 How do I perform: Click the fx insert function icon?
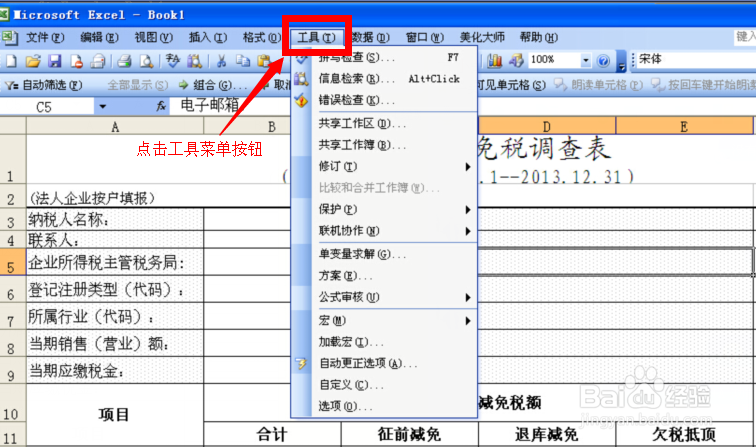pos(161,106)
